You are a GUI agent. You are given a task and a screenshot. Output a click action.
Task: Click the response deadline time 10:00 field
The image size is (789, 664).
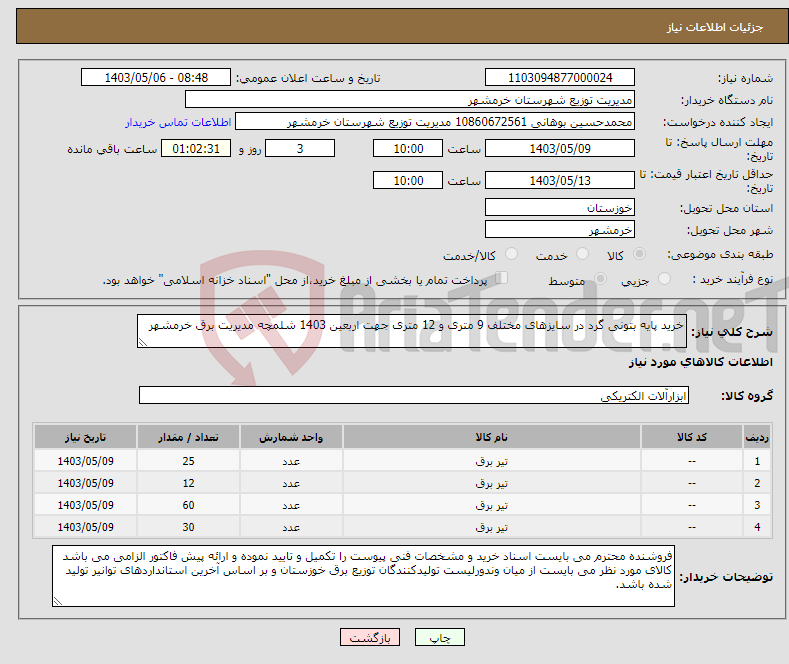tap(408, 148)
